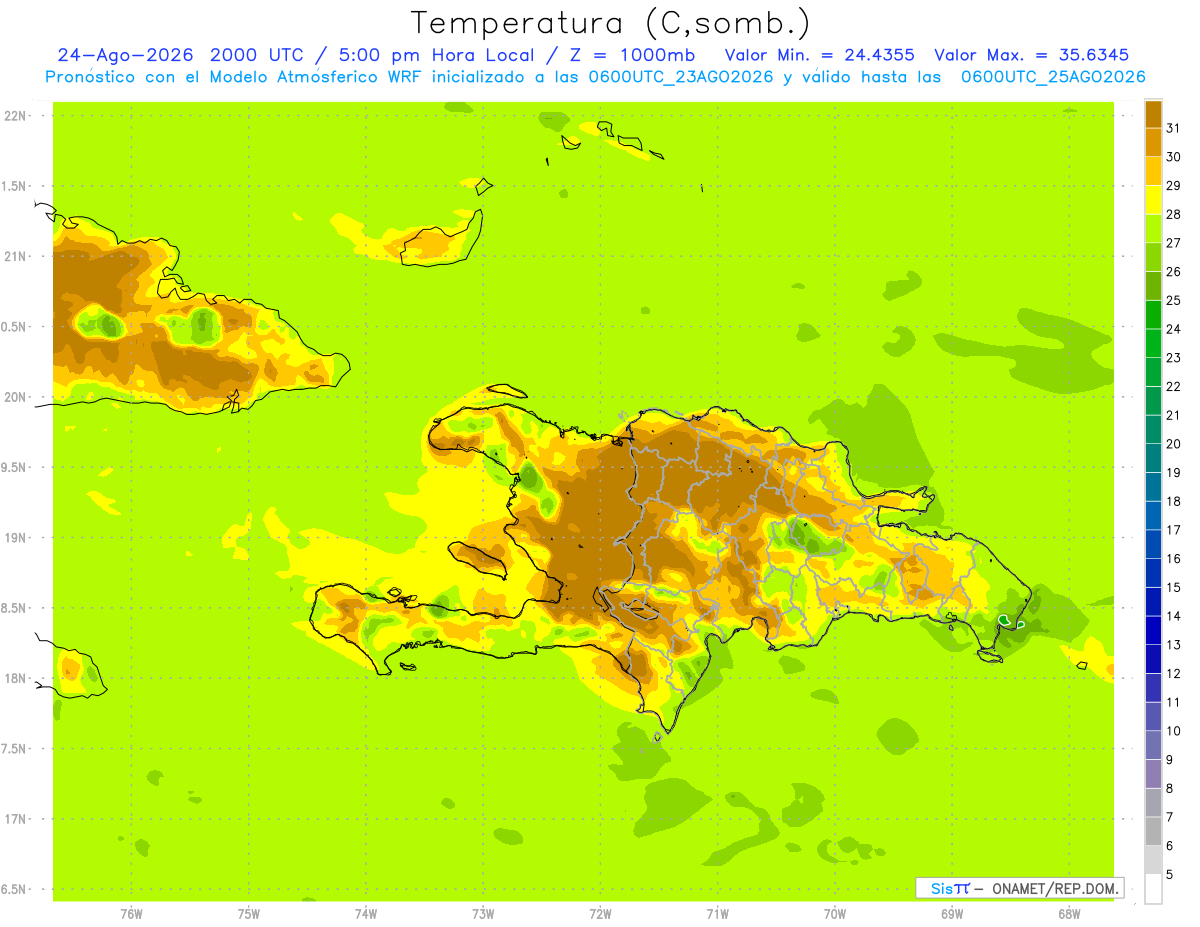This screenshot has width=1200, height=927.
Task: Click the "74W" longitude label
Action: pos(365,914)
